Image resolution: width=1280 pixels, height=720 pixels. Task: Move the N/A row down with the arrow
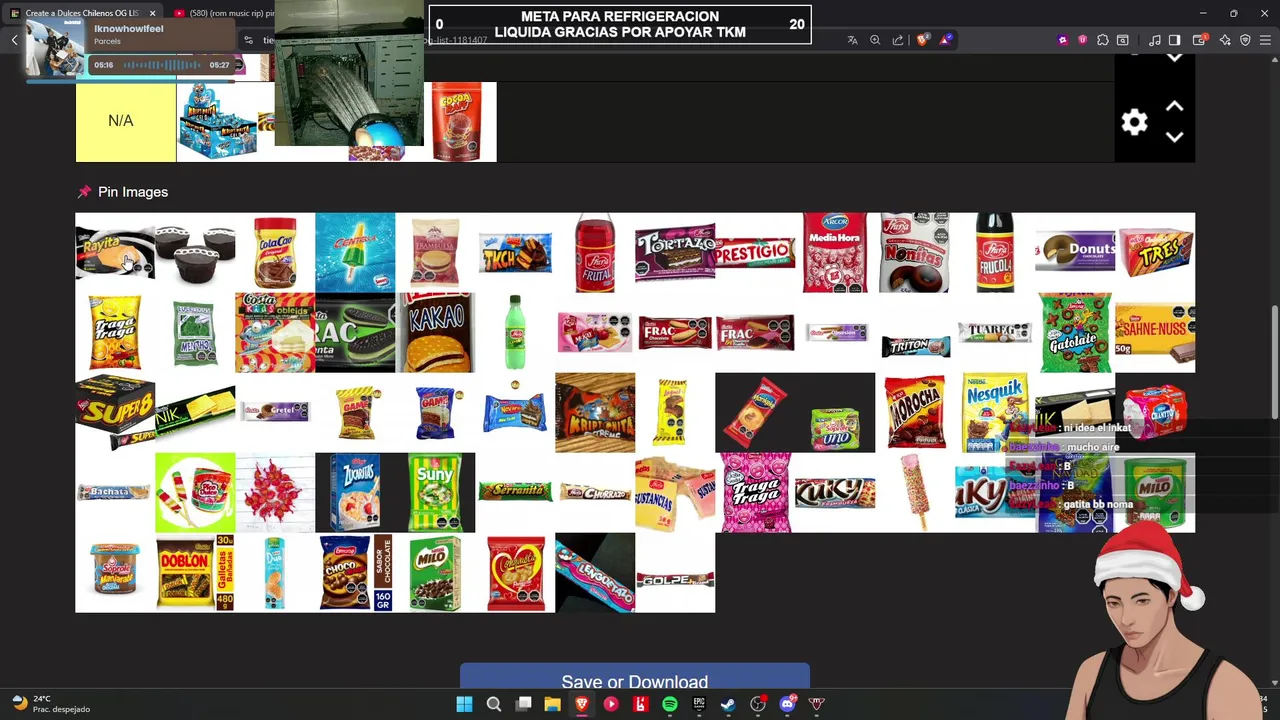(x=1174, y=137)
